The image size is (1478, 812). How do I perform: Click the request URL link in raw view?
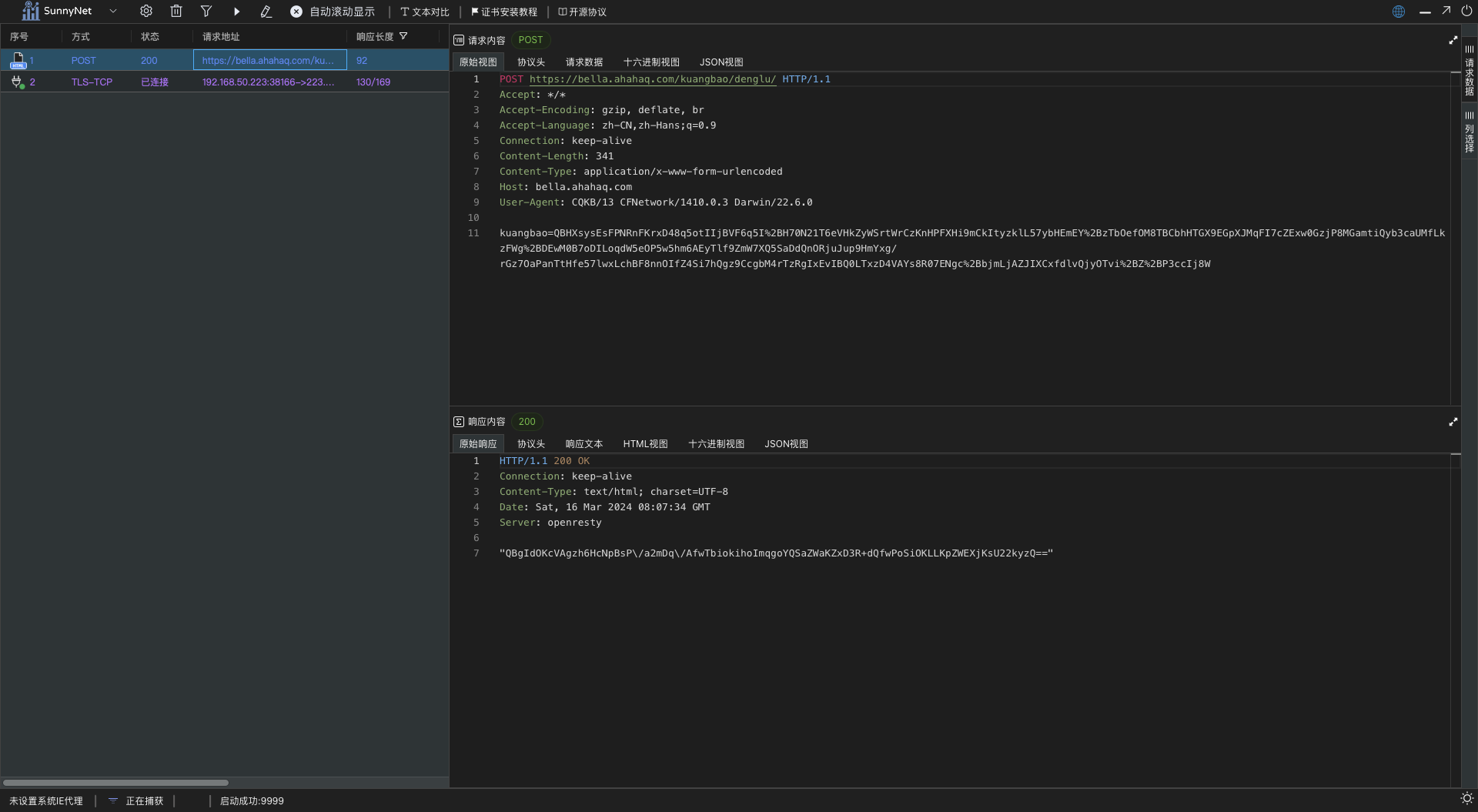coord(652,79)
